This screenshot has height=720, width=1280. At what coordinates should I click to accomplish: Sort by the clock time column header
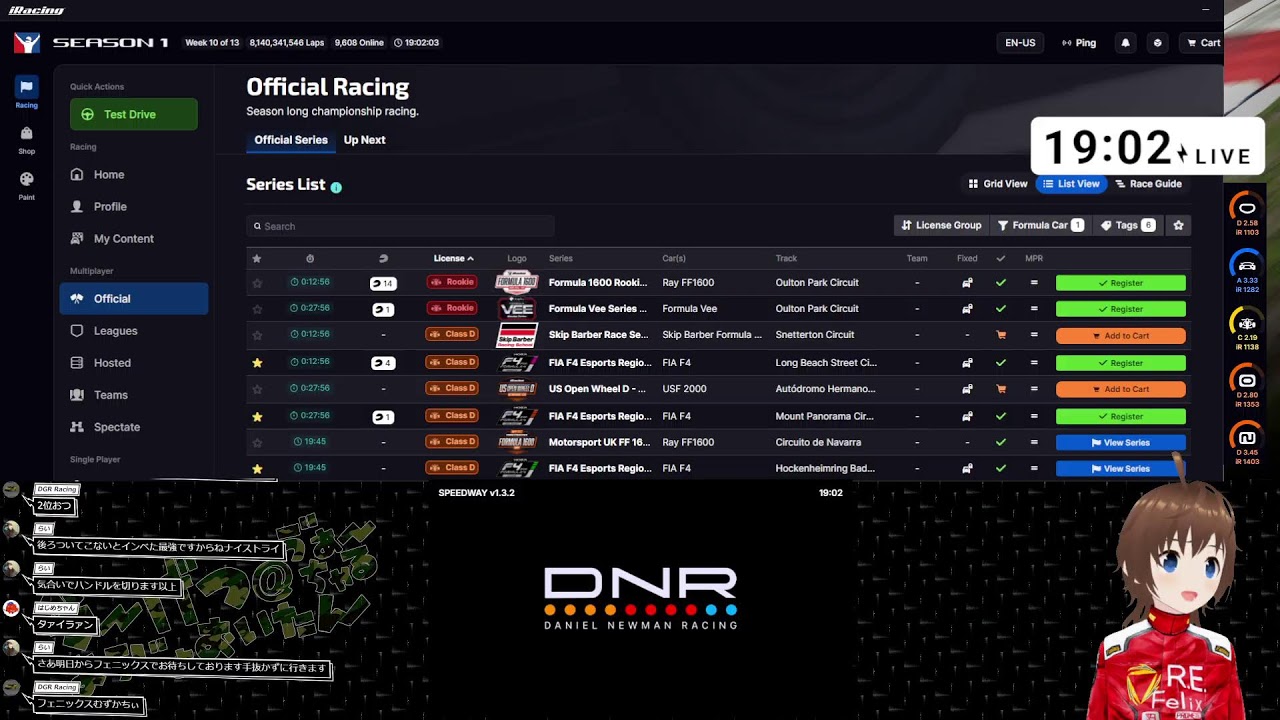click(310, 259)
